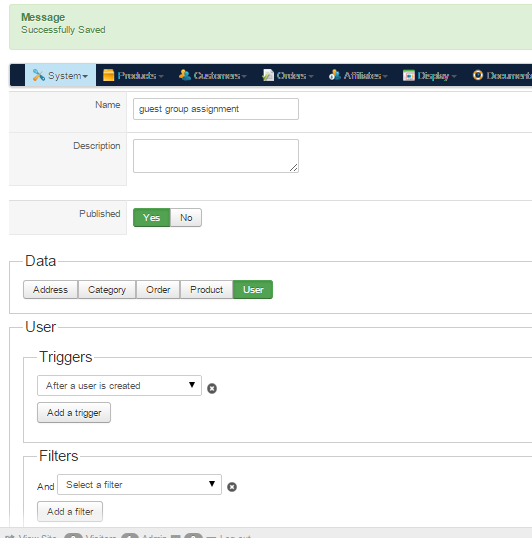532x538 pixels.
Task: Click the Customers people icon
Action: pyautogui.click(x=185, y=75)
